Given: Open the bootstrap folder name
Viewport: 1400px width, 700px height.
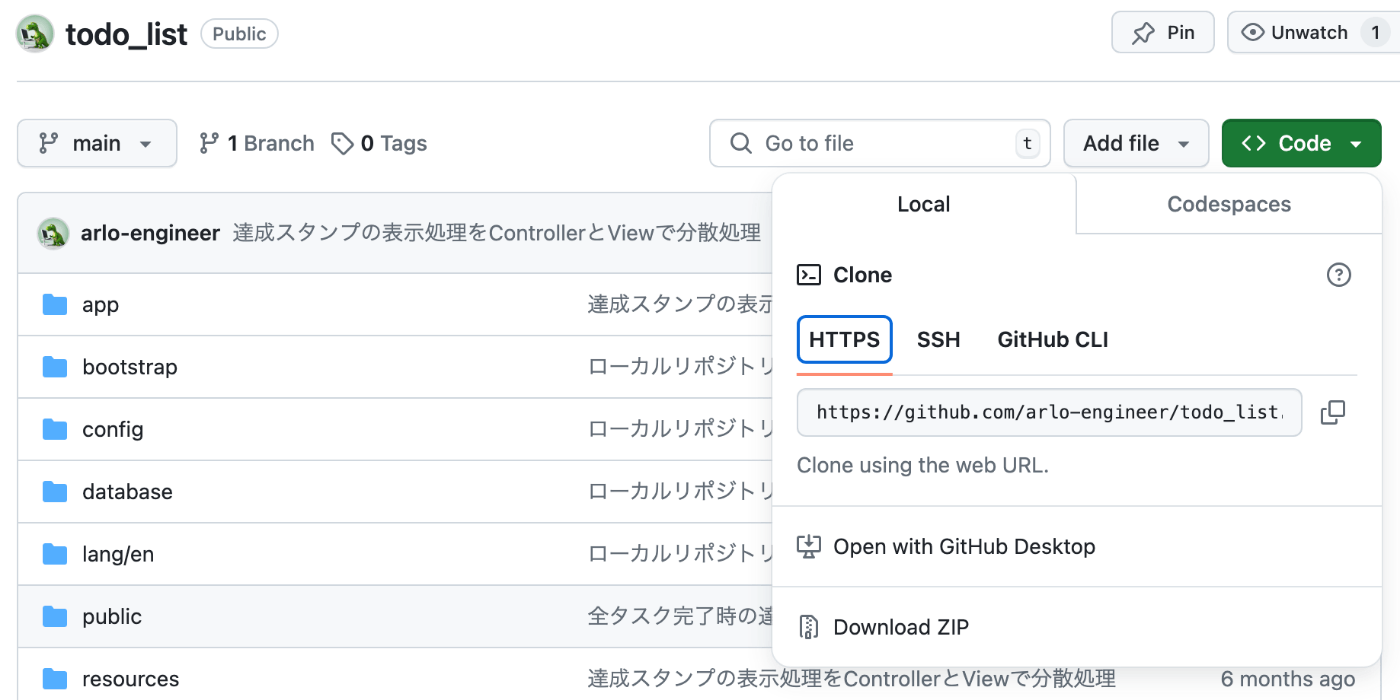Looking at the screenshot, I should [130, 367].
